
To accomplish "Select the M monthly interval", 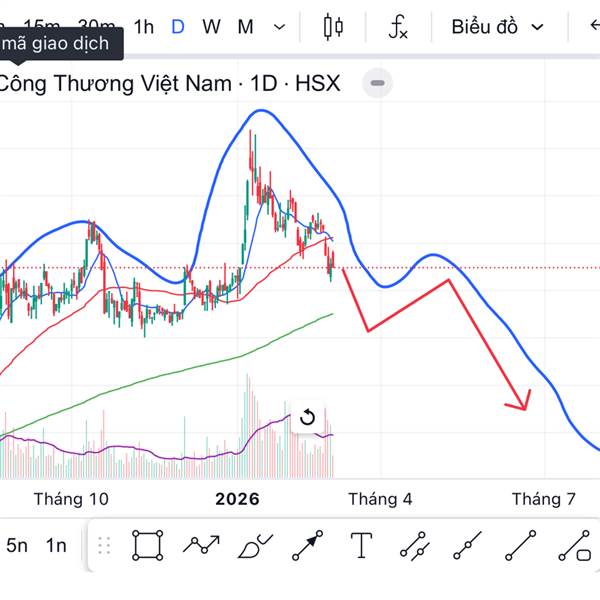I will (x=245, y=27).
